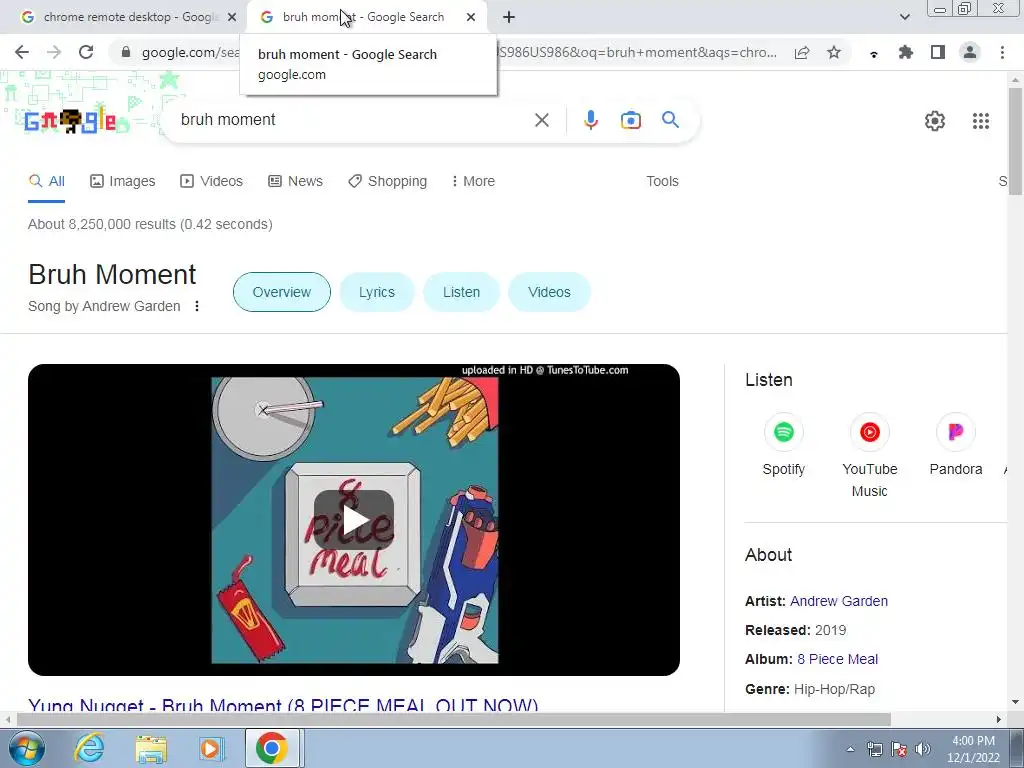
Task: Select the Overview chip
Action: coord(281,292)
